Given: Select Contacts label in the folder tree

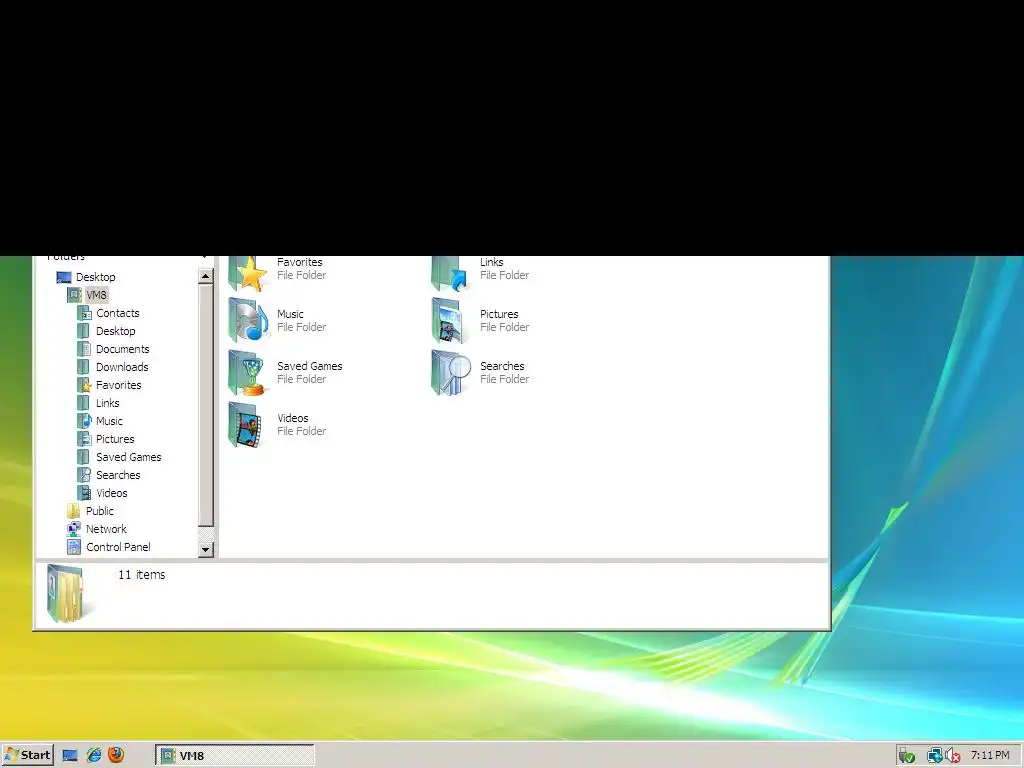Looking at the screenshot, I should click(118, 313).
